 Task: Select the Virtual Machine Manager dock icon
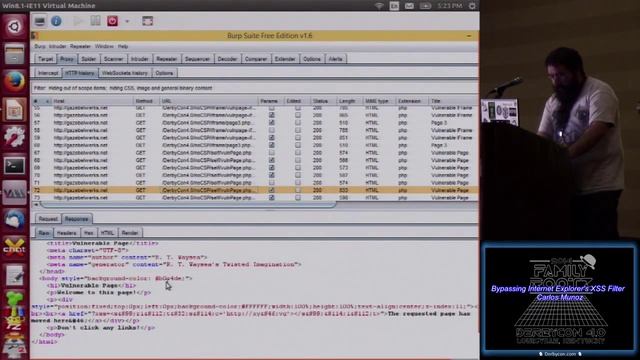click(x=14, y=193)
